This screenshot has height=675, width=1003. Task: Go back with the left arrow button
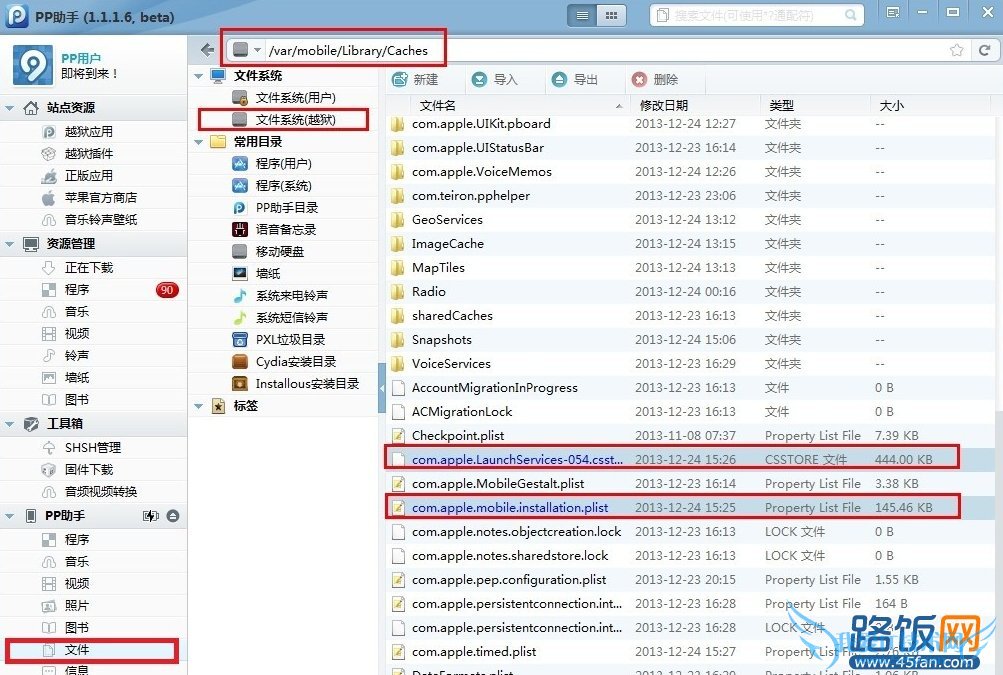click(207, 50)
